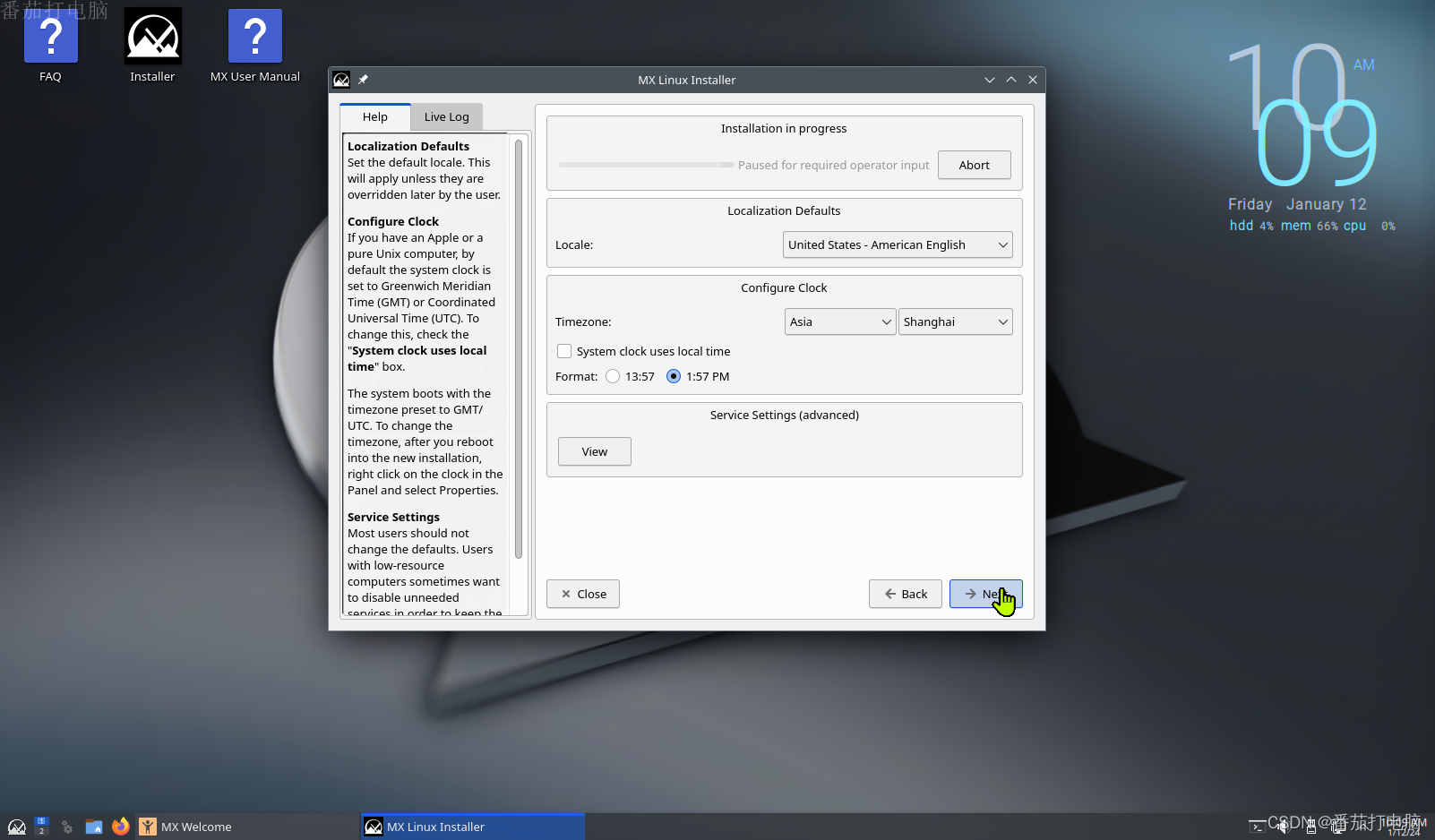Screen dimensions: 1435x840
Task: Click the "Service Settings" help heading
Action: point(393,517)
